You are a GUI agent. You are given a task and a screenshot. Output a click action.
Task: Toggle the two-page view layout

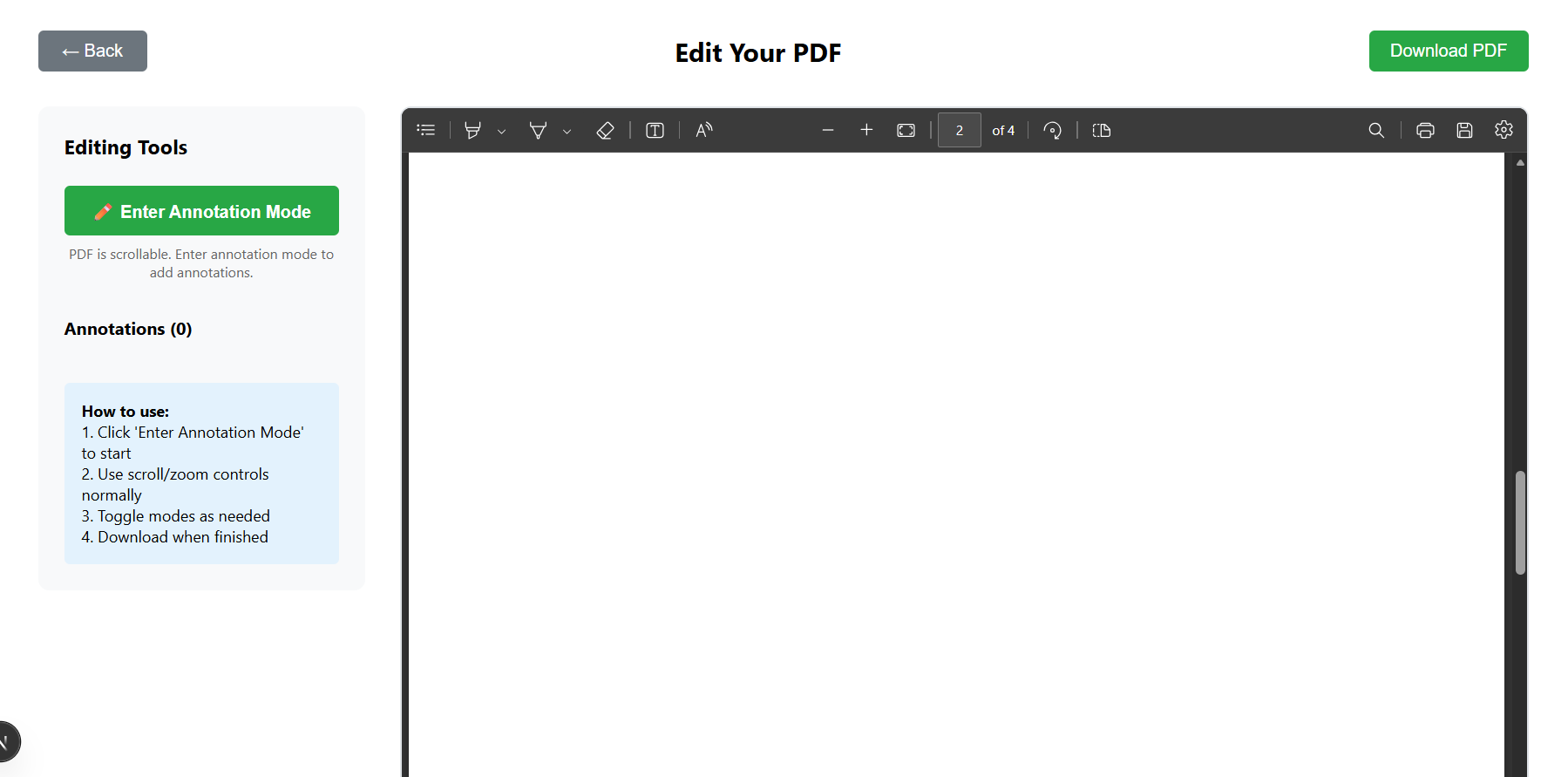click(1101, 130)
